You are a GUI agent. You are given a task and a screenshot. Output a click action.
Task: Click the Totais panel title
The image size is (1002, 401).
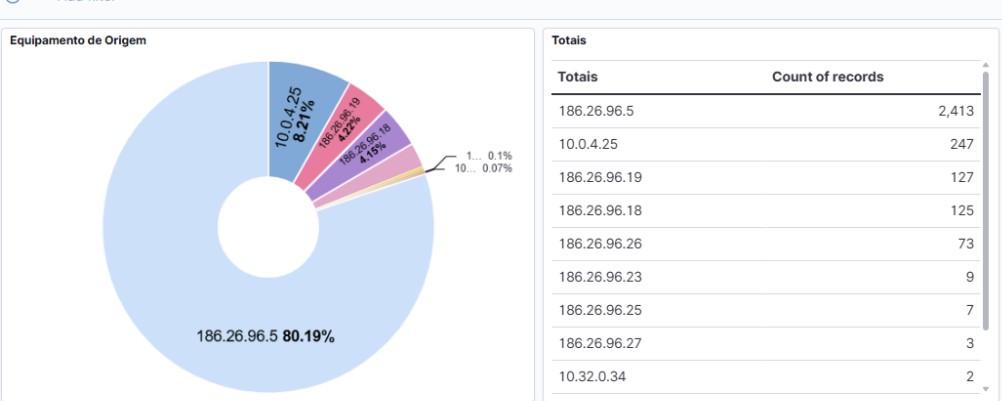[x=569, y=41]
